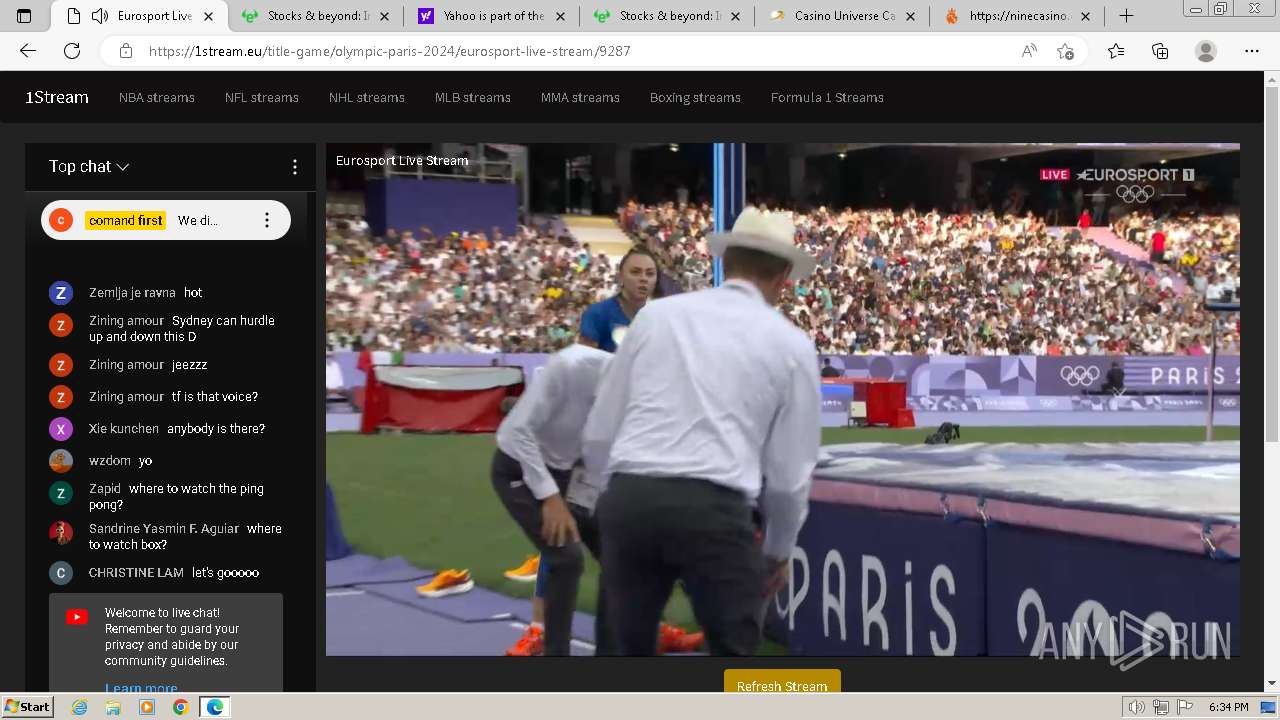Click the Action Center flag icon
This screenshot has height=720, width=1280.
point(1184,707)
